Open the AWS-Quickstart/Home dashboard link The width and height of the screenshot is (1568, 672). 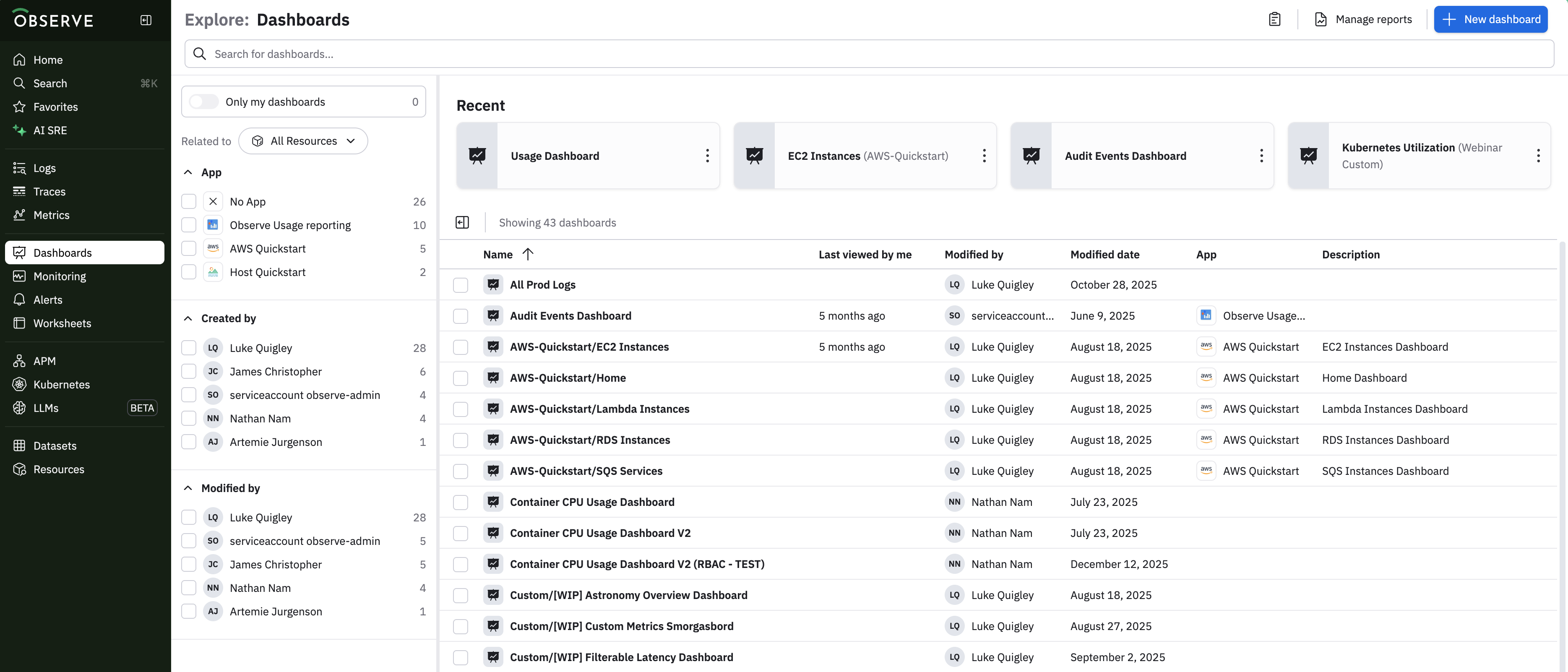coord(567,378)
